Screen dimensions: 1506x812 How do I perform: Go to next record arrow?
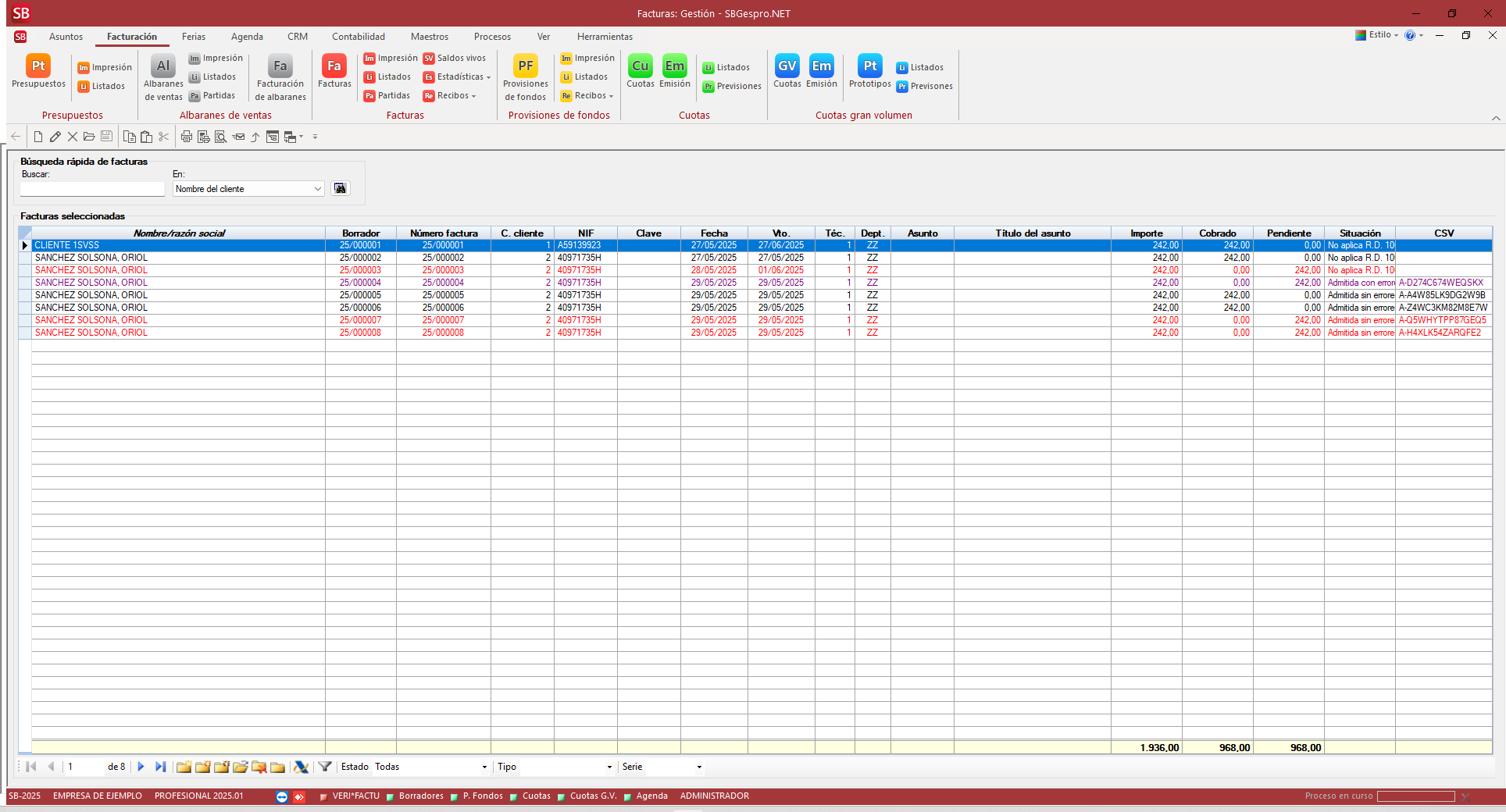[141, 767]
